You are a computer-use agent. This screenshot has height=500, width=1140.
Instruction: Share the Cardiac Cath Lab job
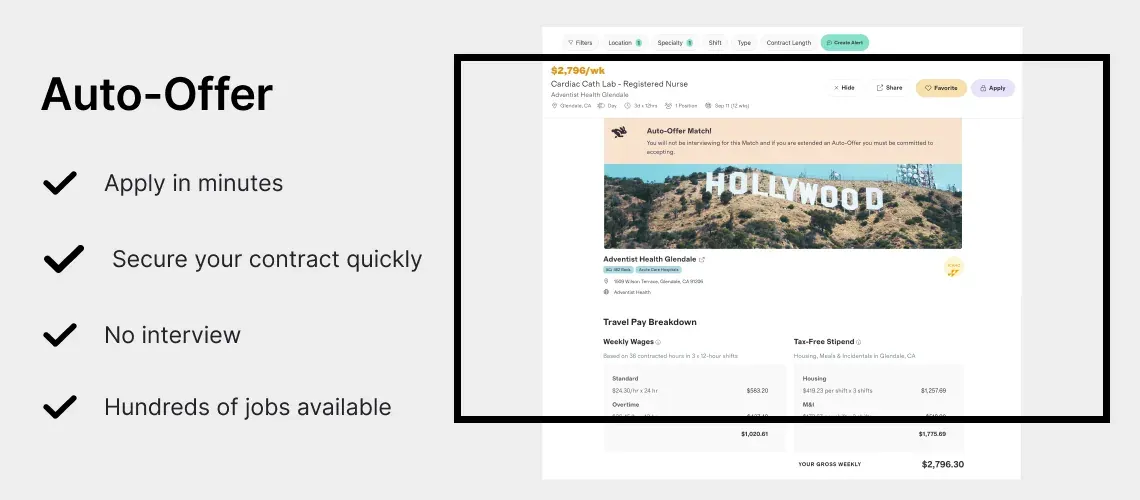tap(889, 88)
